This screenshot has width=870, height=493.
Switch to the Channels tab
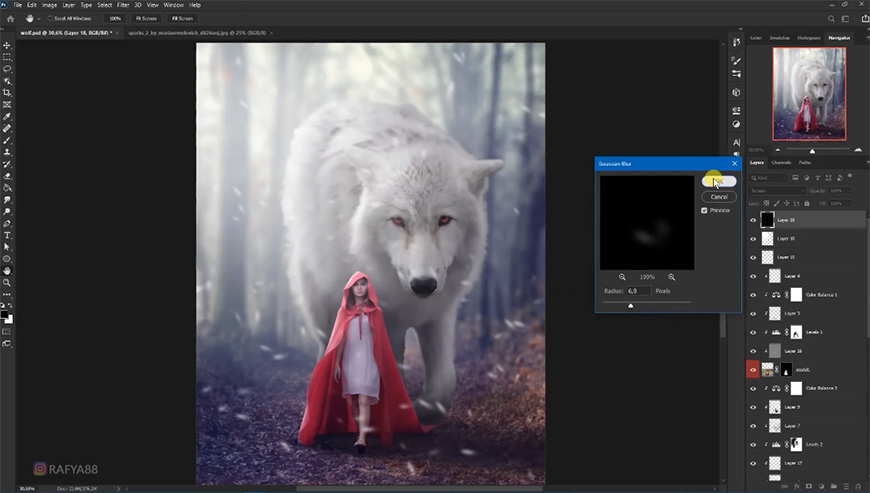[x=781, y=162]
